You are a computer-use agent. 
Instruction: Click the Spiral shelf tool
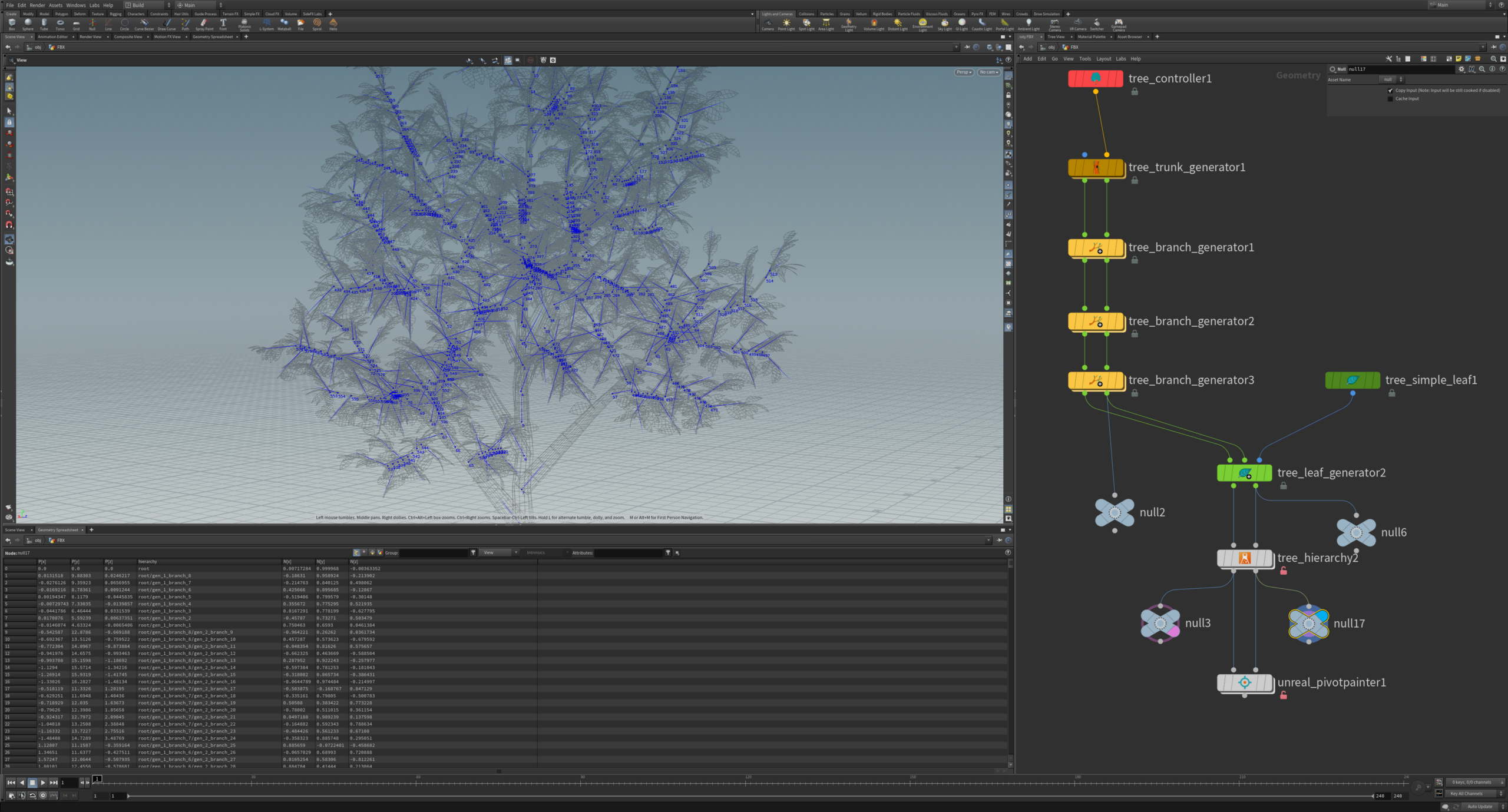(317, 24)
